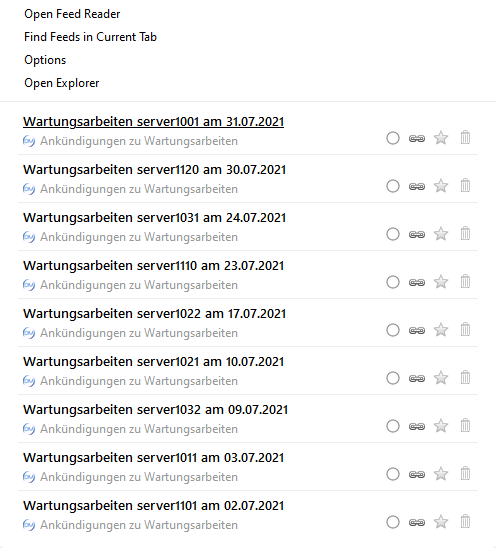
Task: Trash the server1021 entry
Action: 465,377
